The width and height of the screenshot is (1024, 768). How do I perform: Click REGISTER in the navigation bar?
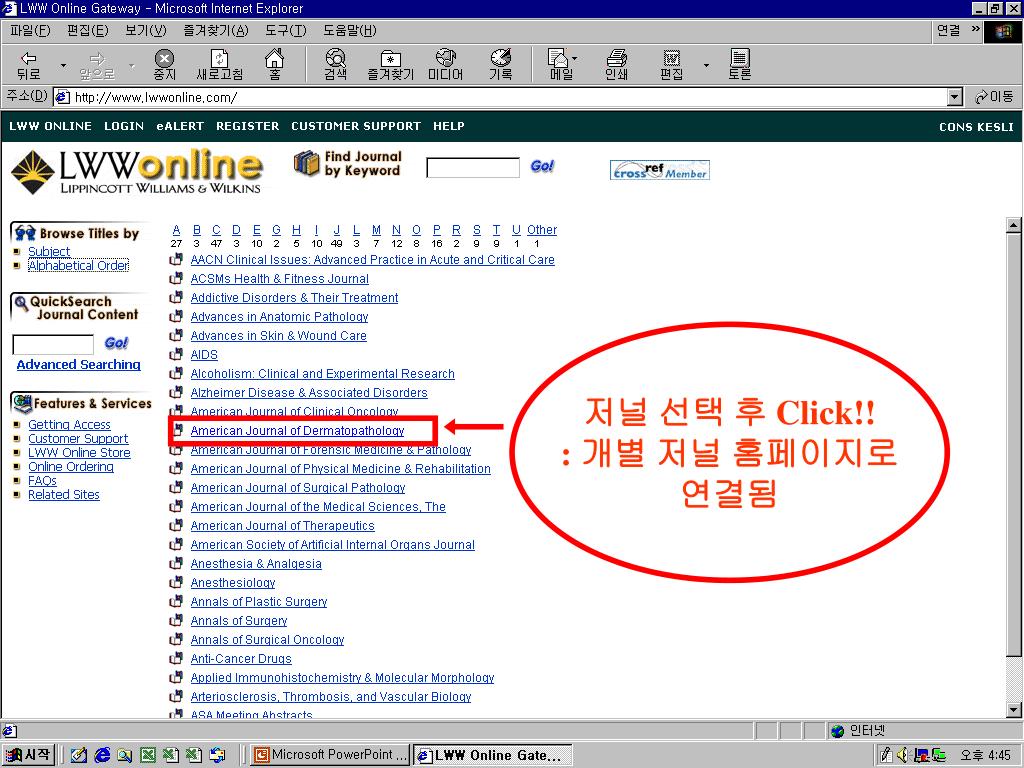(248, 126)
